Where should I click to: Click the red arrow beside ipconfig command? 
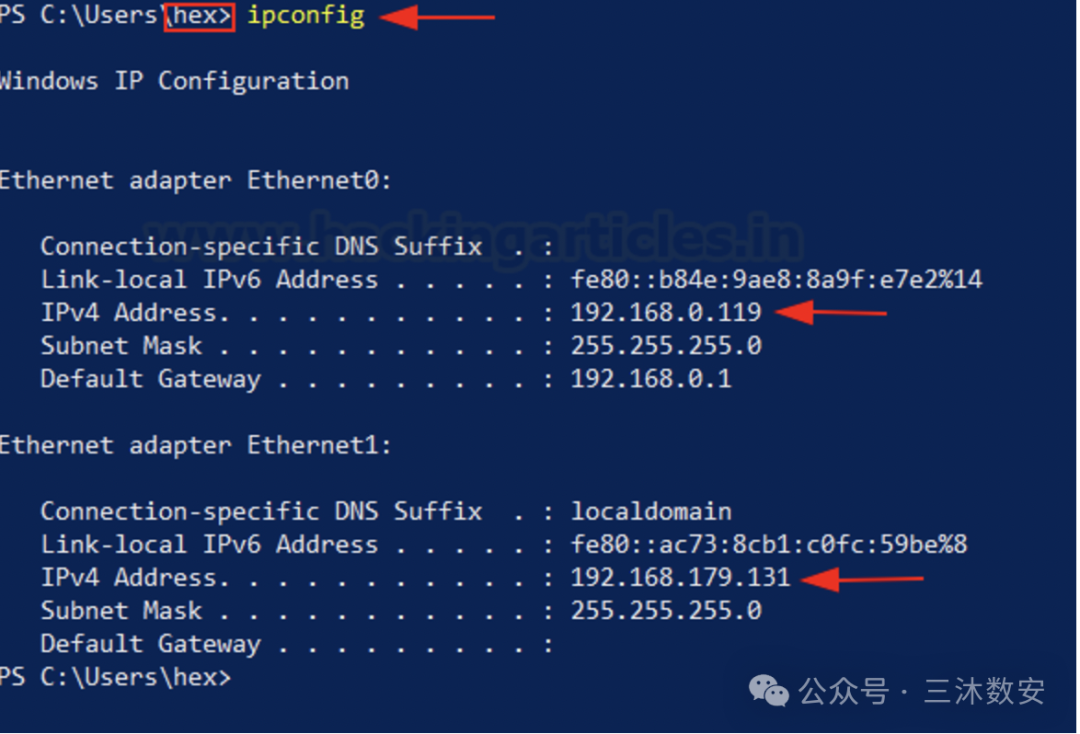point(437,17)
